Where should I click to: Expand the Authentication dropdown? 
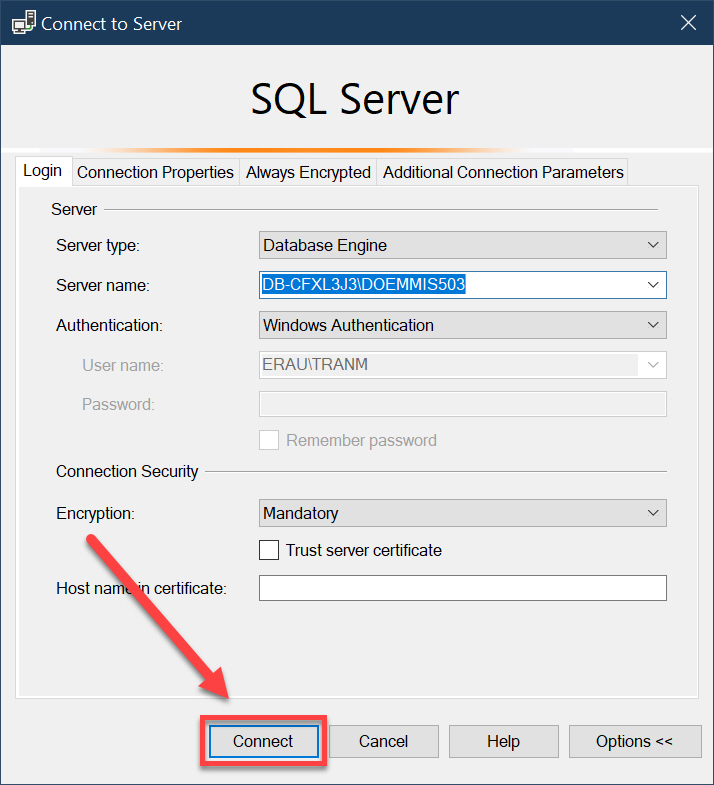point(463,325)
